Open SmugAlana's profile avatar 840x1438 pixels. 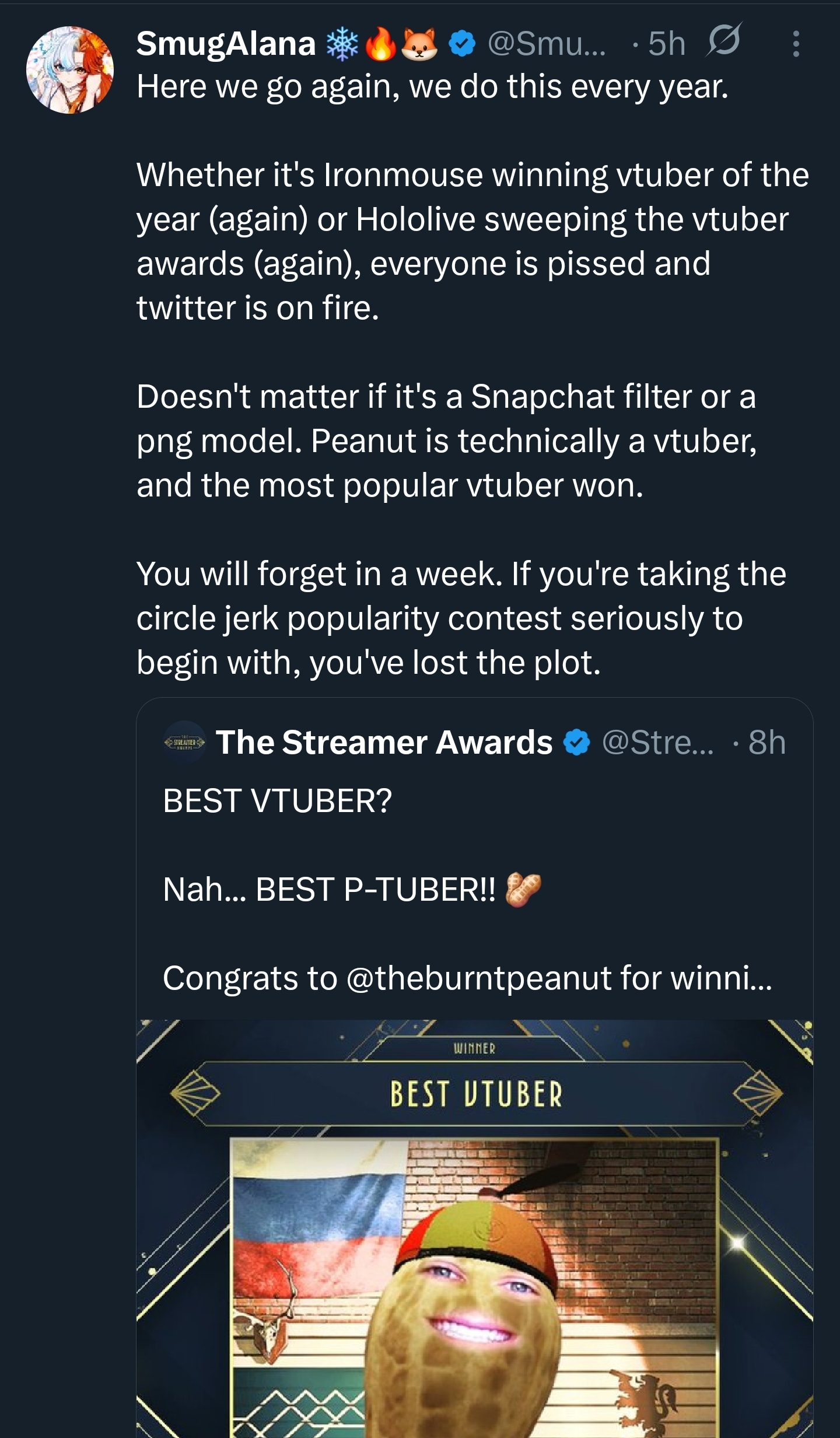click(x=69, y=69)
